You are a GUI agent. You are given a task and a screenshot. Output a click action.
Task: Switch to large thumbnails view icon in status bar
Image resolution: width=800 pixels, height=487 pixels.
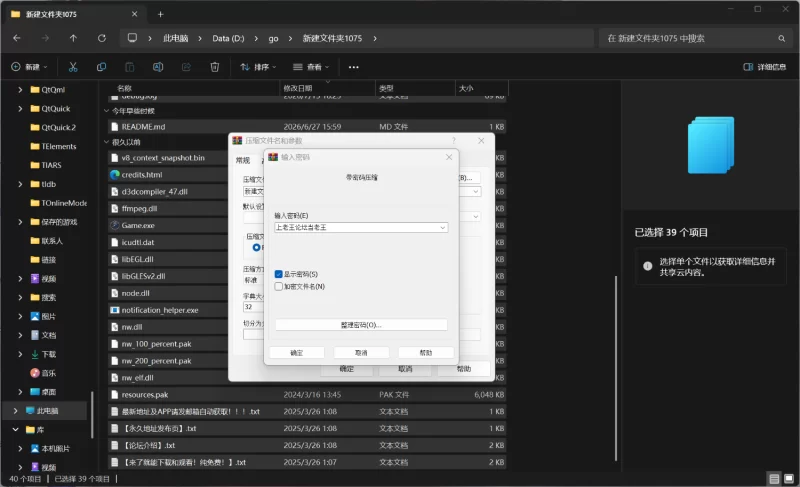click(x=789, y=478)
